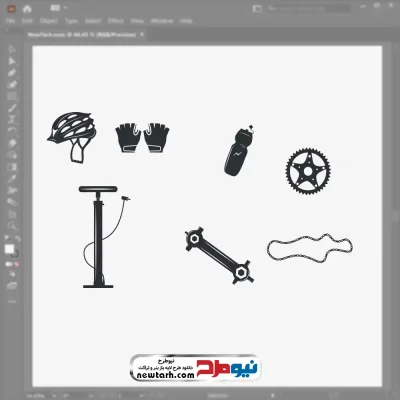The width and height of the screenshot is (400, 400).
Task: Swap fill and stroke colors
Action: point(17,239)
